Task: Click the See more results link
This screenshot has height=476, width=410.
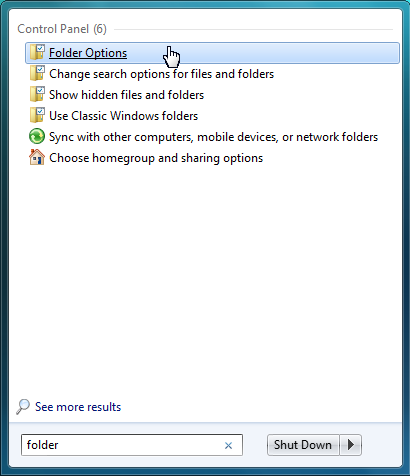Action: pos(78,407)
